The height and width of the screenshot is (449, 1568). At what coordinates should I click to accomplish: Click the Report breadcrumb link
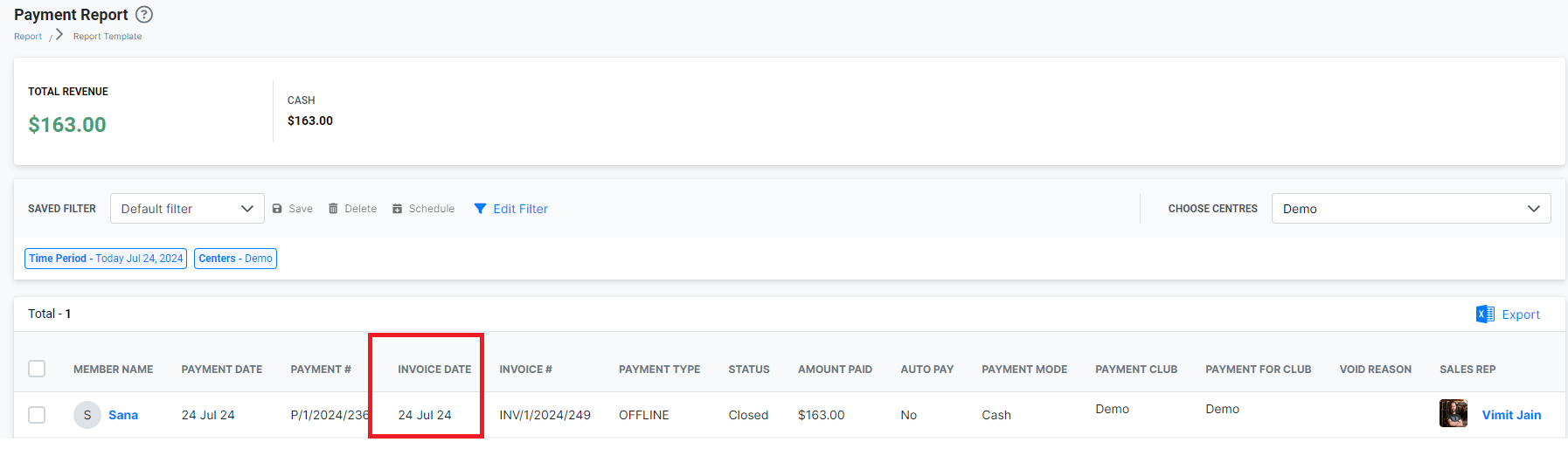click(x=28, y=37)
